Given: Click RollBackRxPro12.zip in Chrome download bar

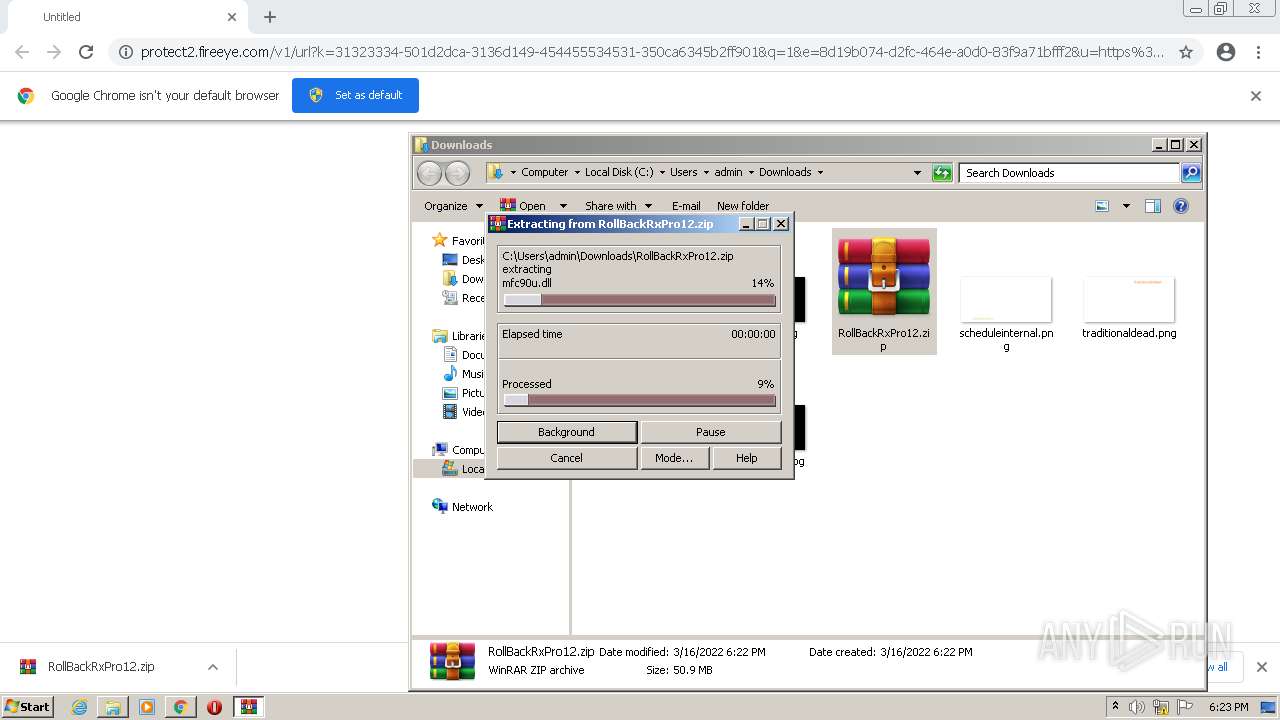Looking at the screenshot, I should [101, 667].
